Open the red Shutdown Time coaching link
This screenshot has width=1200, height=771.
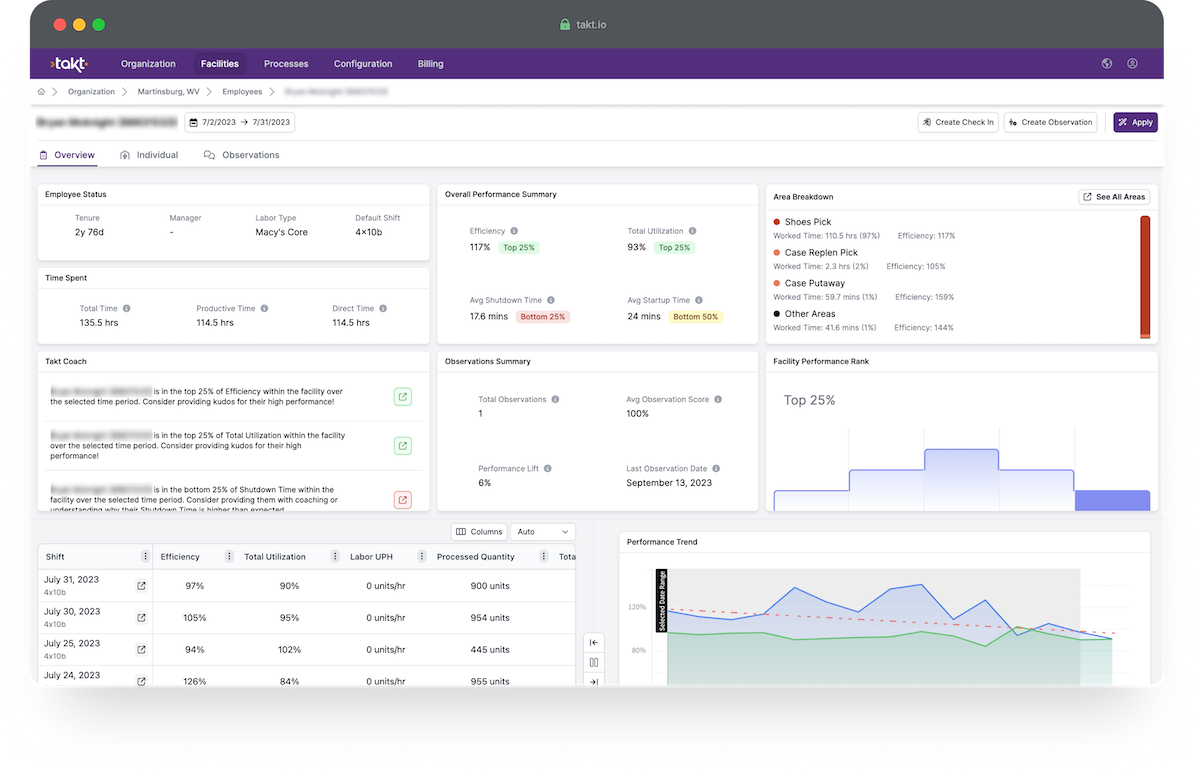(403, 500)
